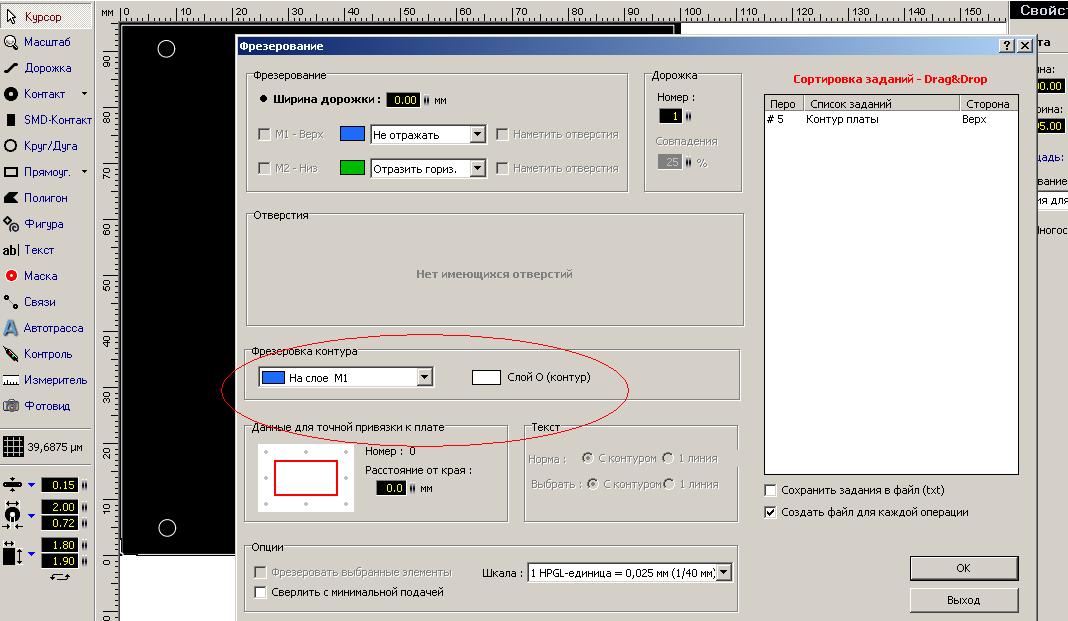Expand the Отразить гориз. mirror dropdown
Screen dimensions: 1068x621
click(x=477, y=168)
